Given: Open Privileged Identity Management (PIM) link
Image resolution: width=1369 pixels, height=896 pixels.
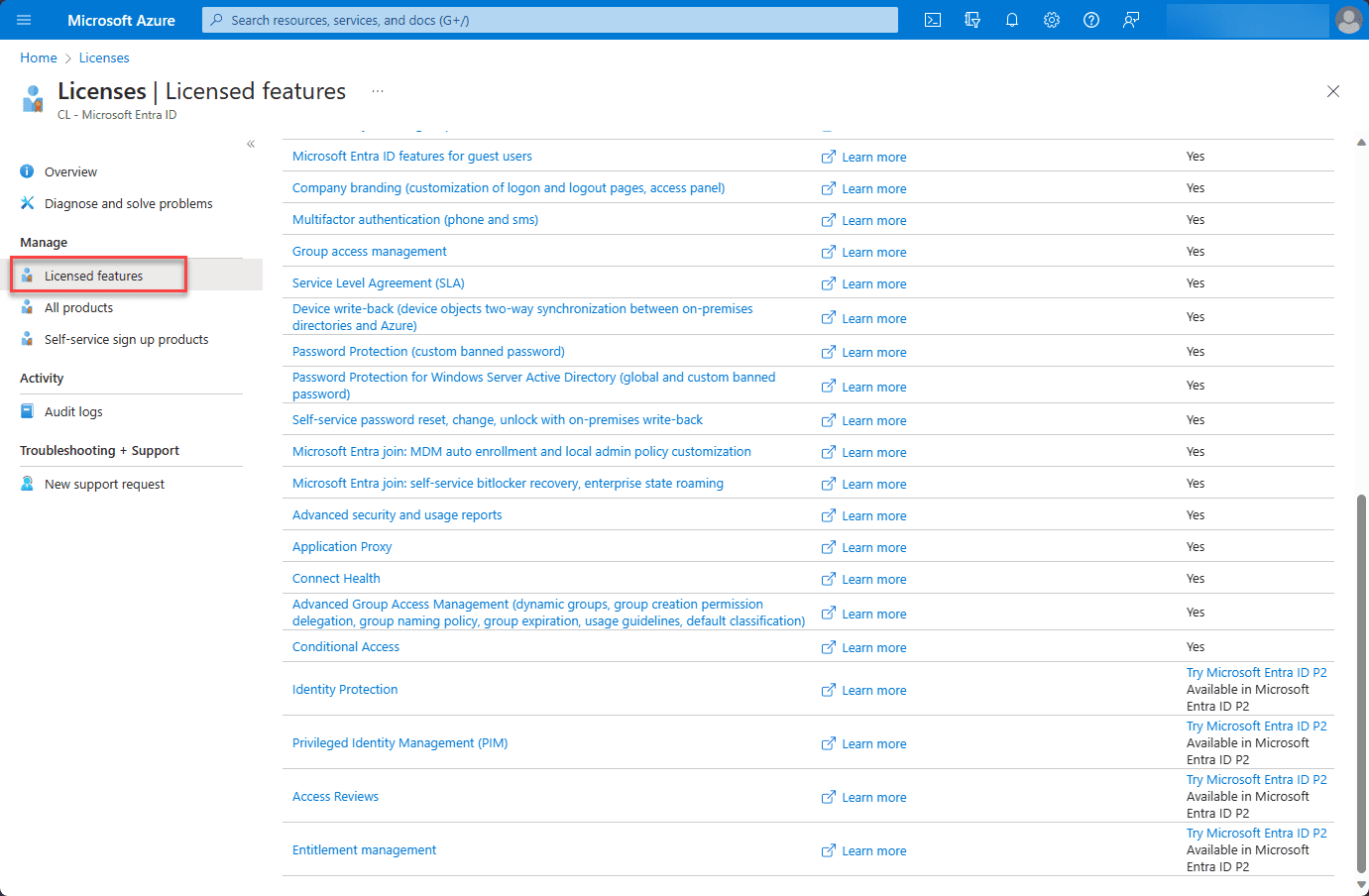Looking at the screenshot, I should pyautogui.click(x=399, y=742).
